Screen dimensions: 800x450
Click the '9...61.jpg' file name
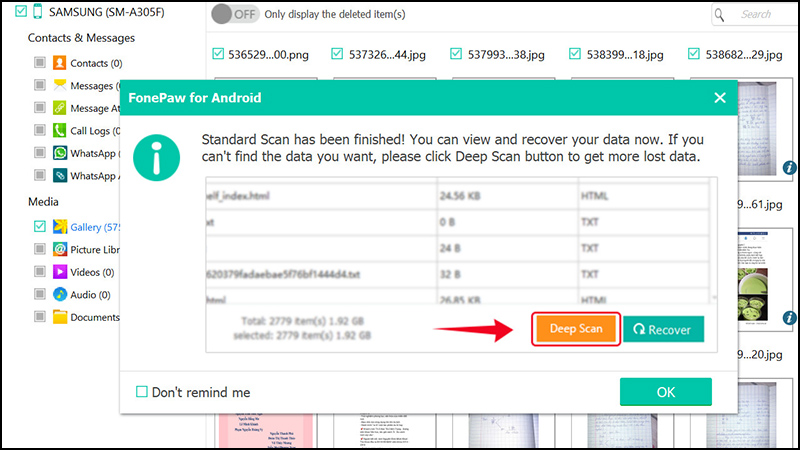pos(760,205)
